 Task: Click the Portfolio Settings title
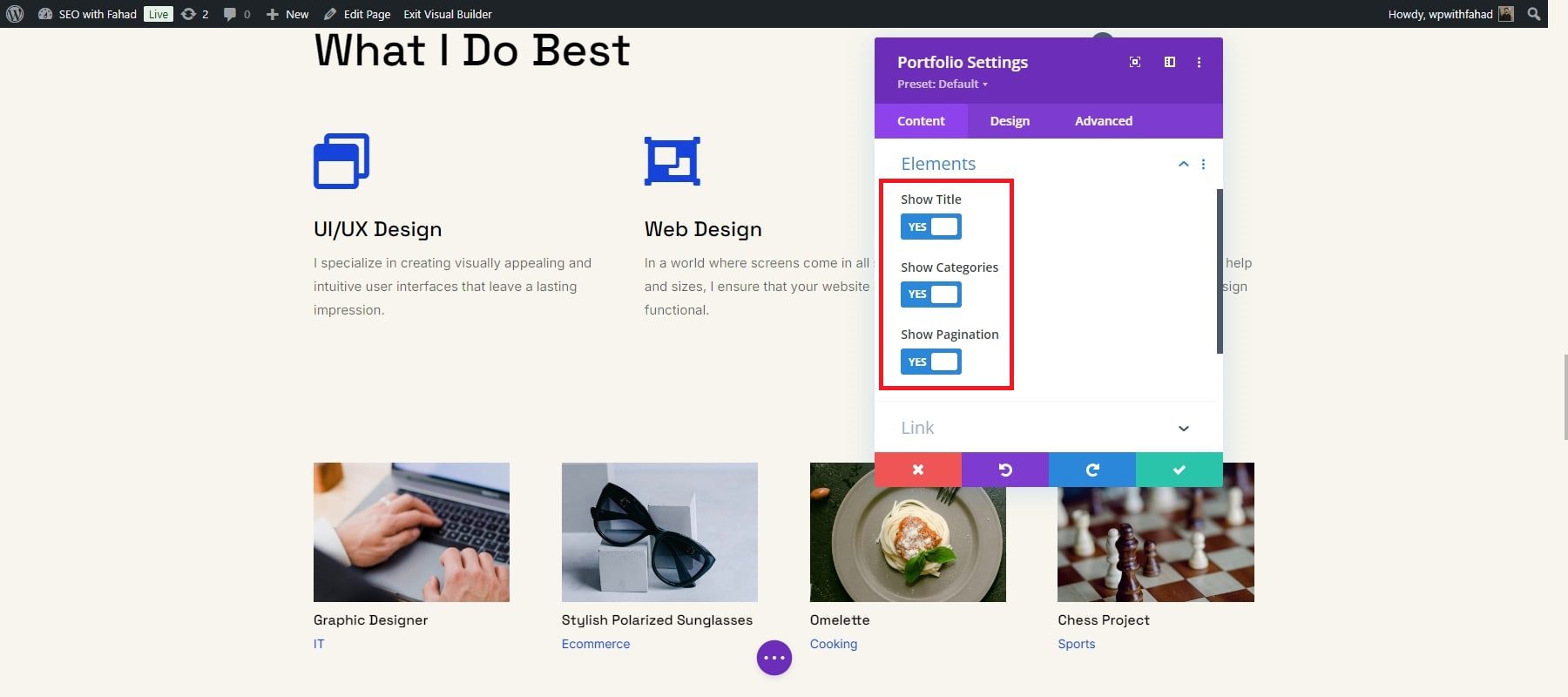(x=963, y=62)
